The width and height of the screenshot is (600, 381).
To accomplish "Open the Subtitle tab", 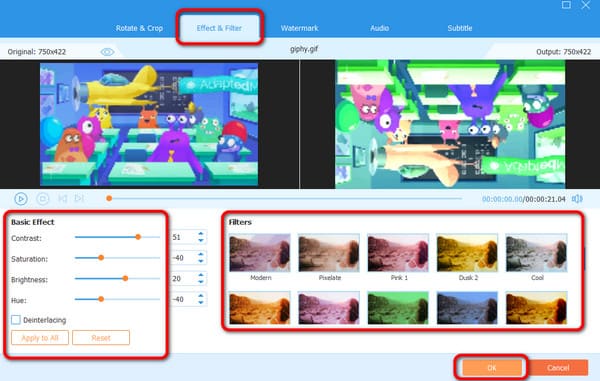I will click(x=460, y=28).
